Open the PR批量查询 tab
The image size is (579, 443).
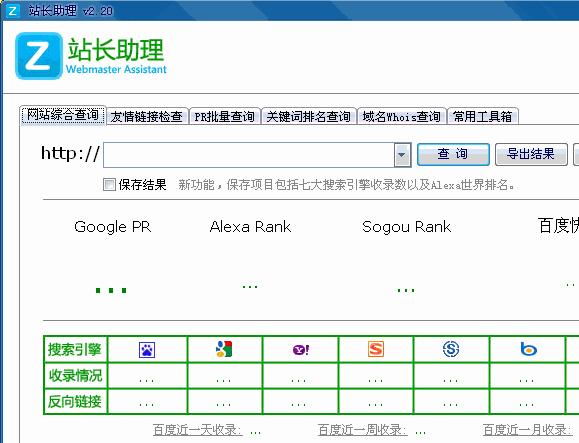pos(225,116)
